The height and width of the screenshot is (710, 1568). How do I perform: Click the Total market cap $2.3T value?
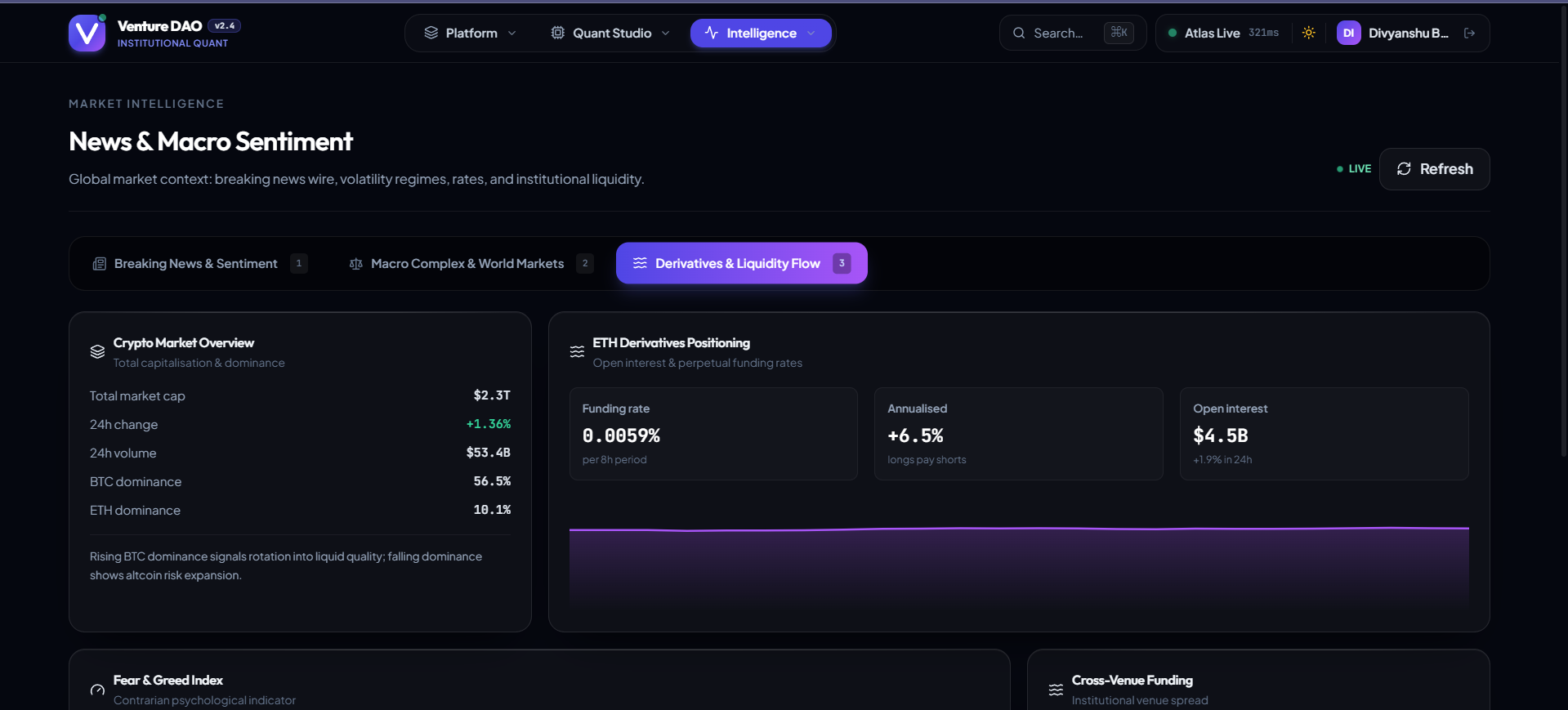tap(492, 395)
